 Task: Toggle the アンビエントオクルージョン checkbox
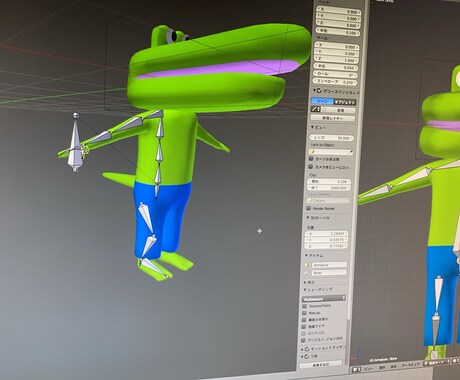point(303,340)
